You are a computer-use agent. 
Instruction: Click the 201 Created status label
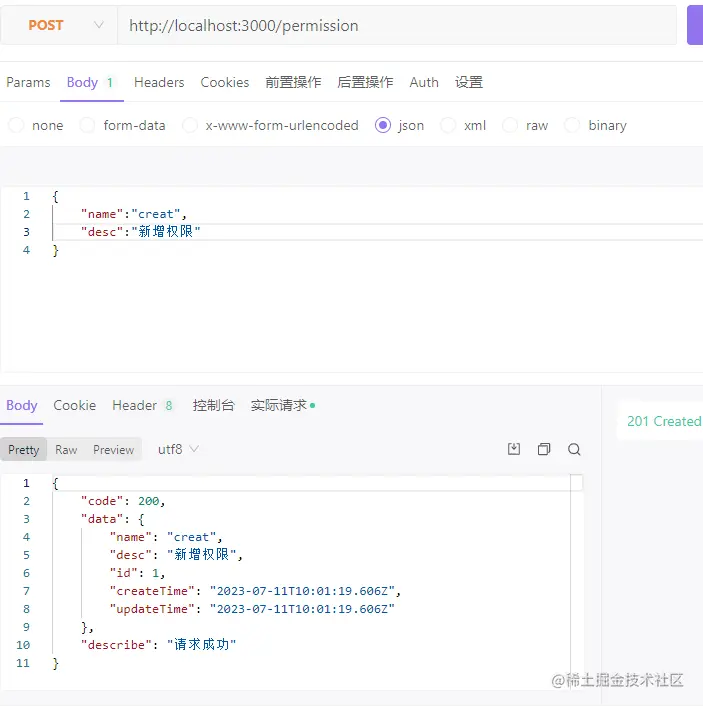(664, 421)
